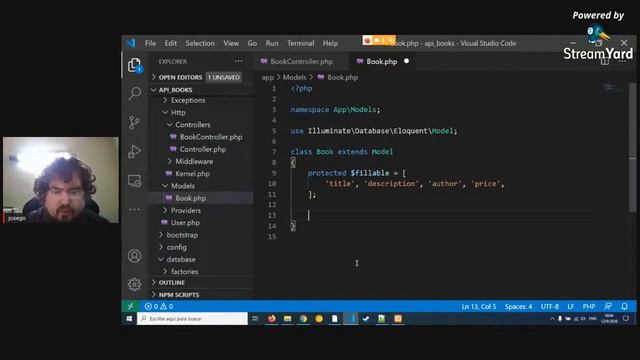Click Models in the breadcrumb path
This screenshot has width=640, height=360.
(x=294, y=77)
